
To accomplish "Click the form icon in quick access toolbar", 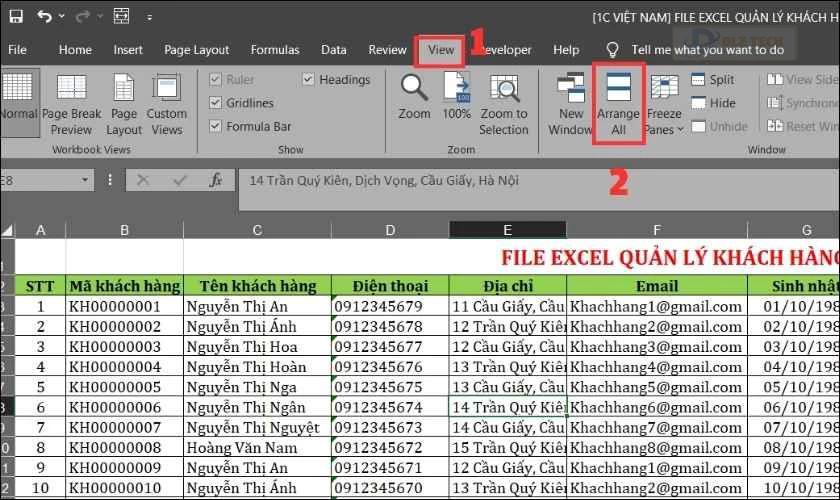I will pos(121,17).
